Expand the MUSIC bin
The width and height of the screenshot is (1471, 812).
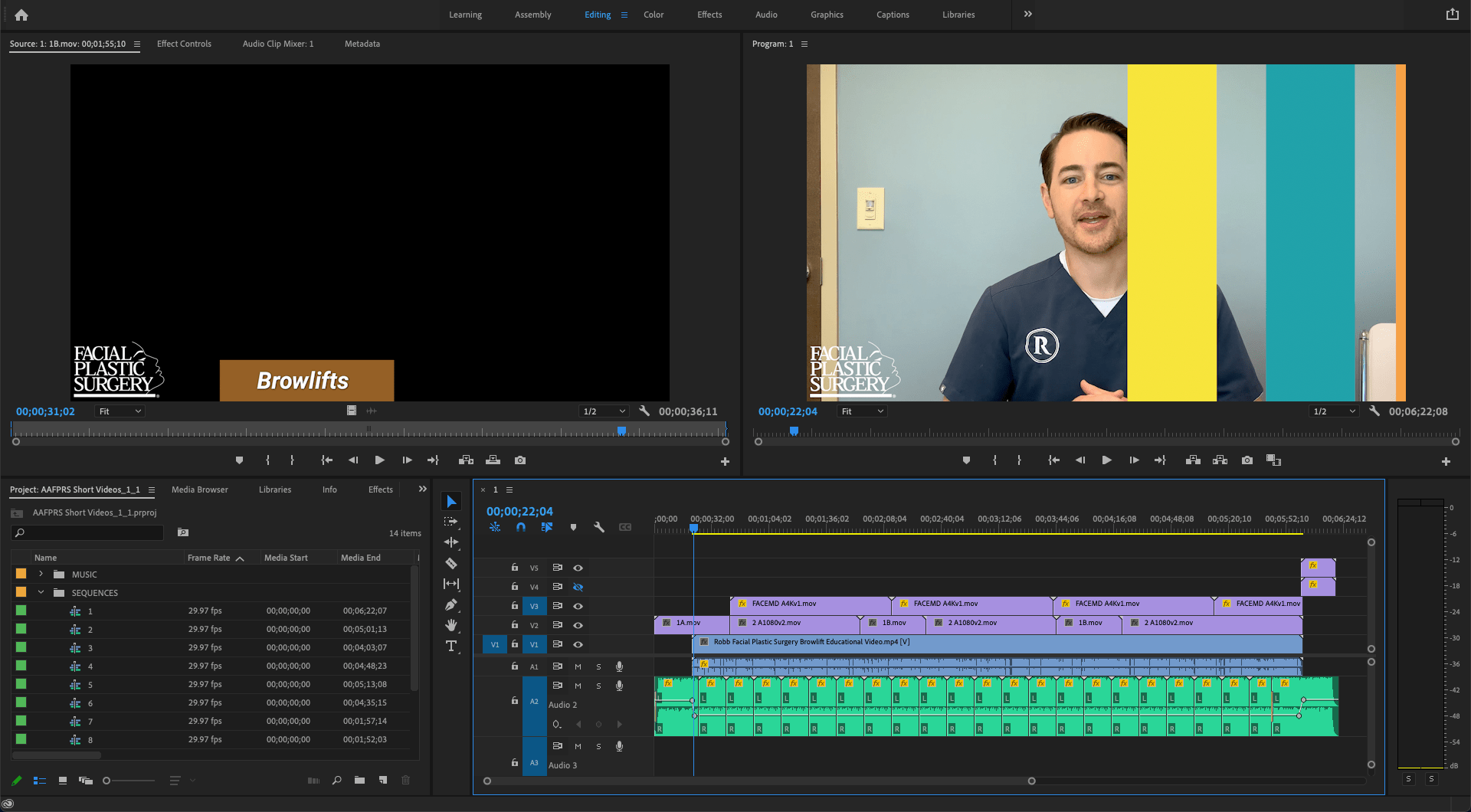(41, 574)
